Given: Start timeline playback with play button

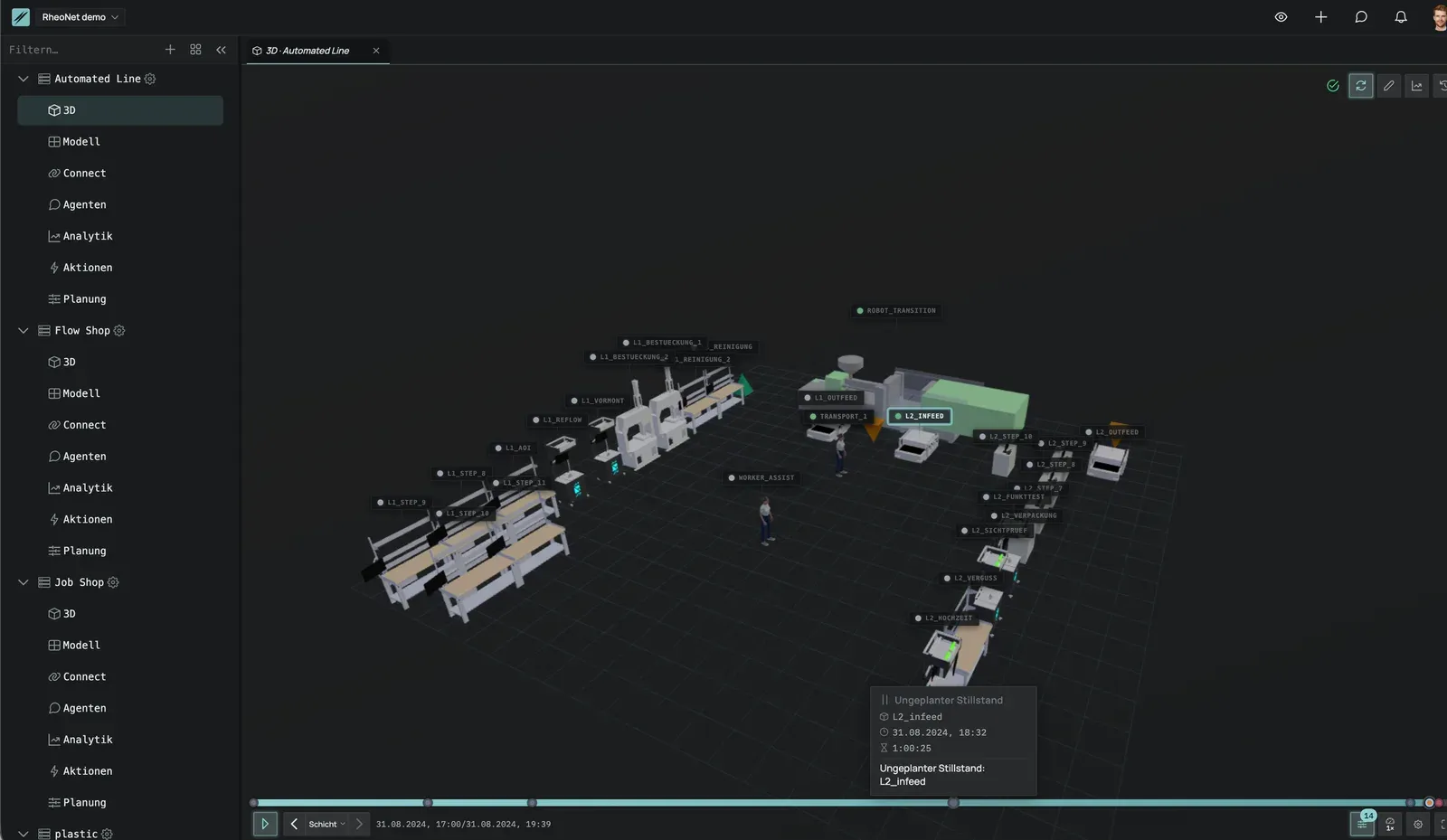Looking at the screenshot, I should [x=265, y=824].
